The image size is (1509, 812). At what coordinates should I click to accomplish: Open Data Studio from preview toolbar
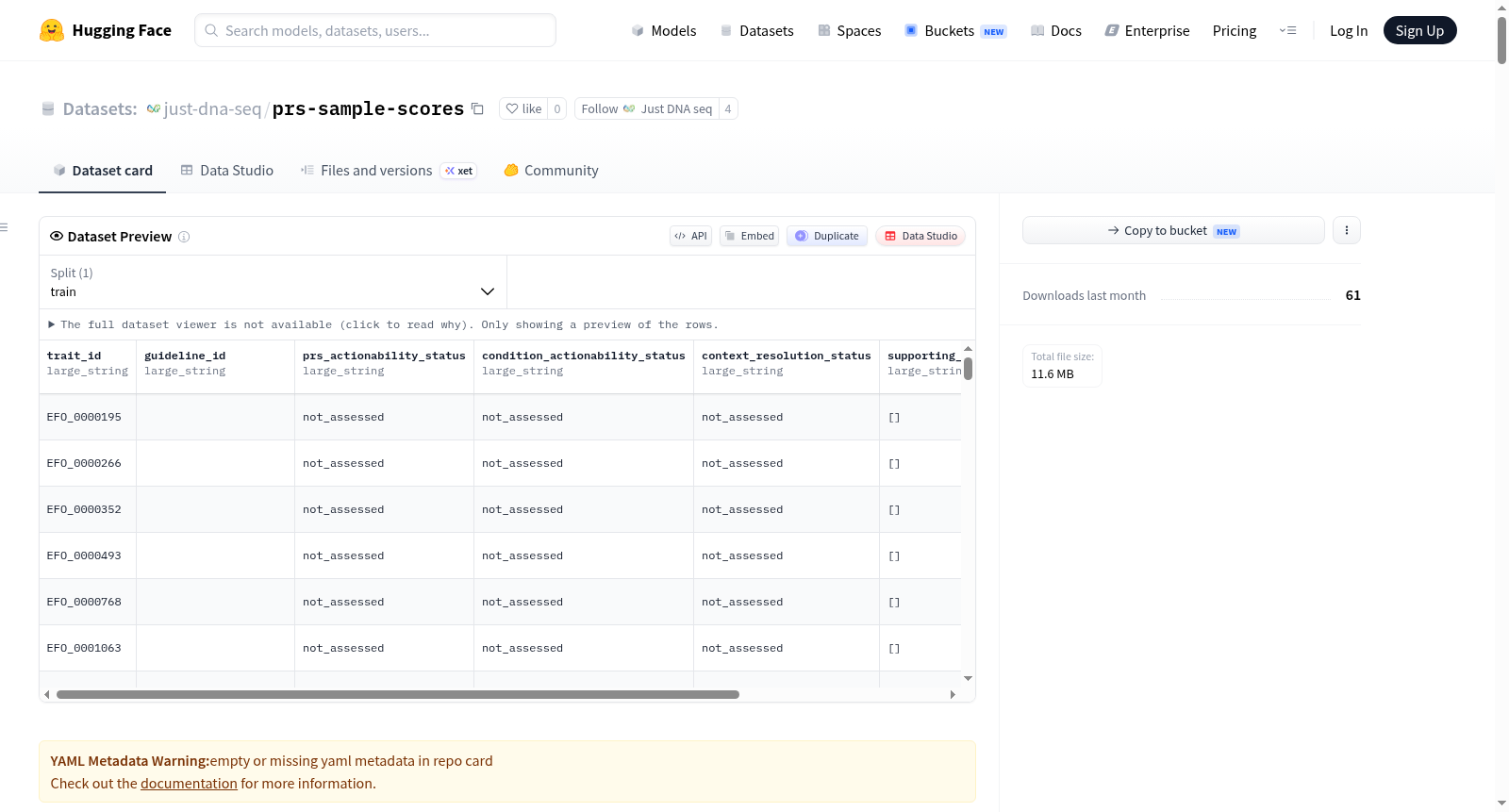click(920, 236)
